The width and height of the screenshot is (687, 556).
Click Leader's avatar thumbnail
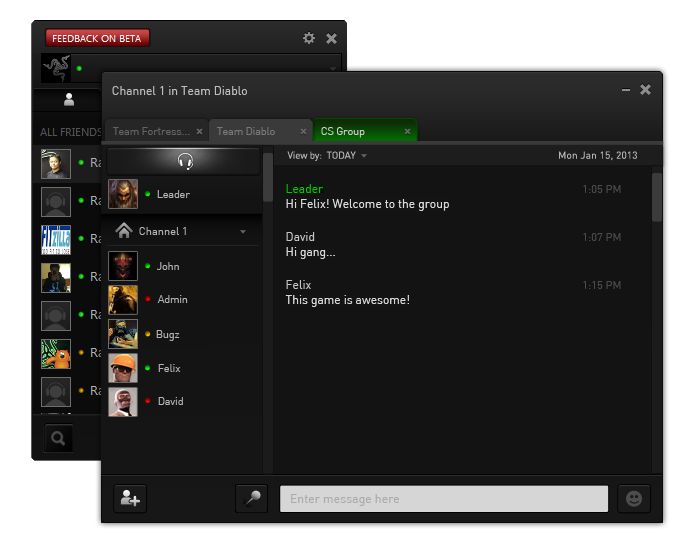(123, 194)
